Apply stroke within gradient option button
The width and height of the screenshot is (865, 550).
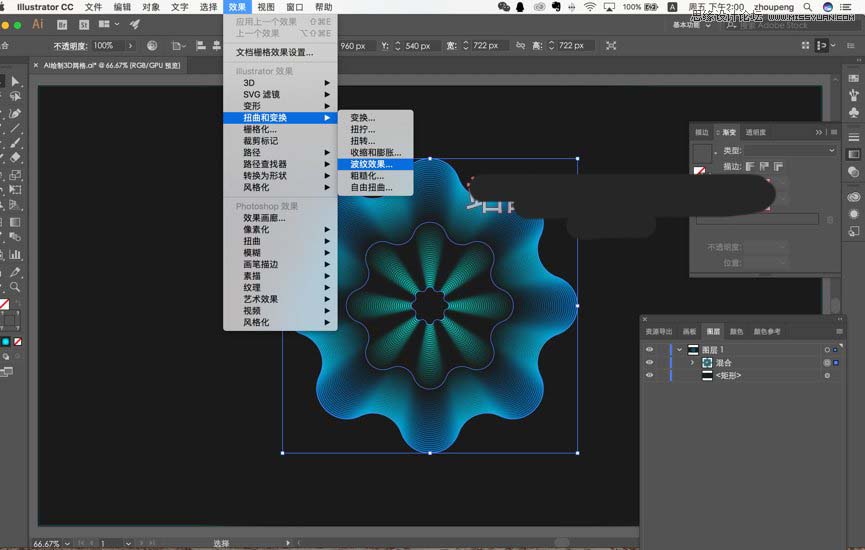[x=750, y=166]
